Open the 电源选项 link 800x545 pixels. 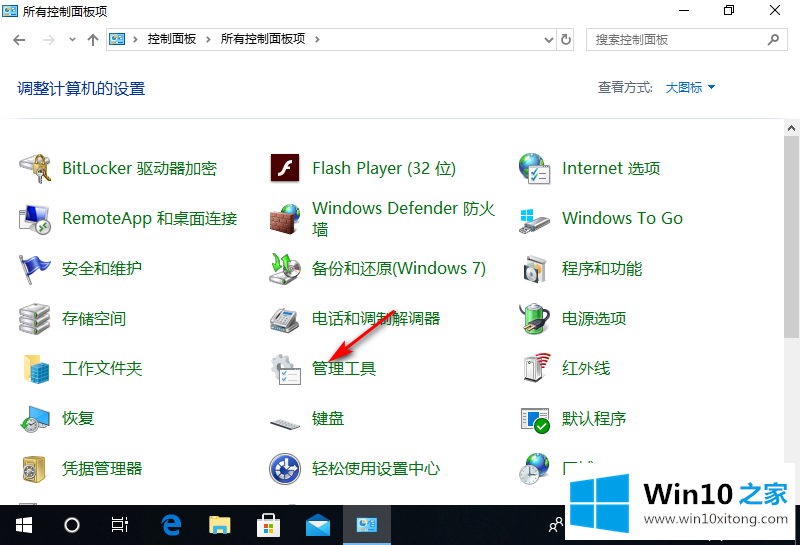point(594,318)
